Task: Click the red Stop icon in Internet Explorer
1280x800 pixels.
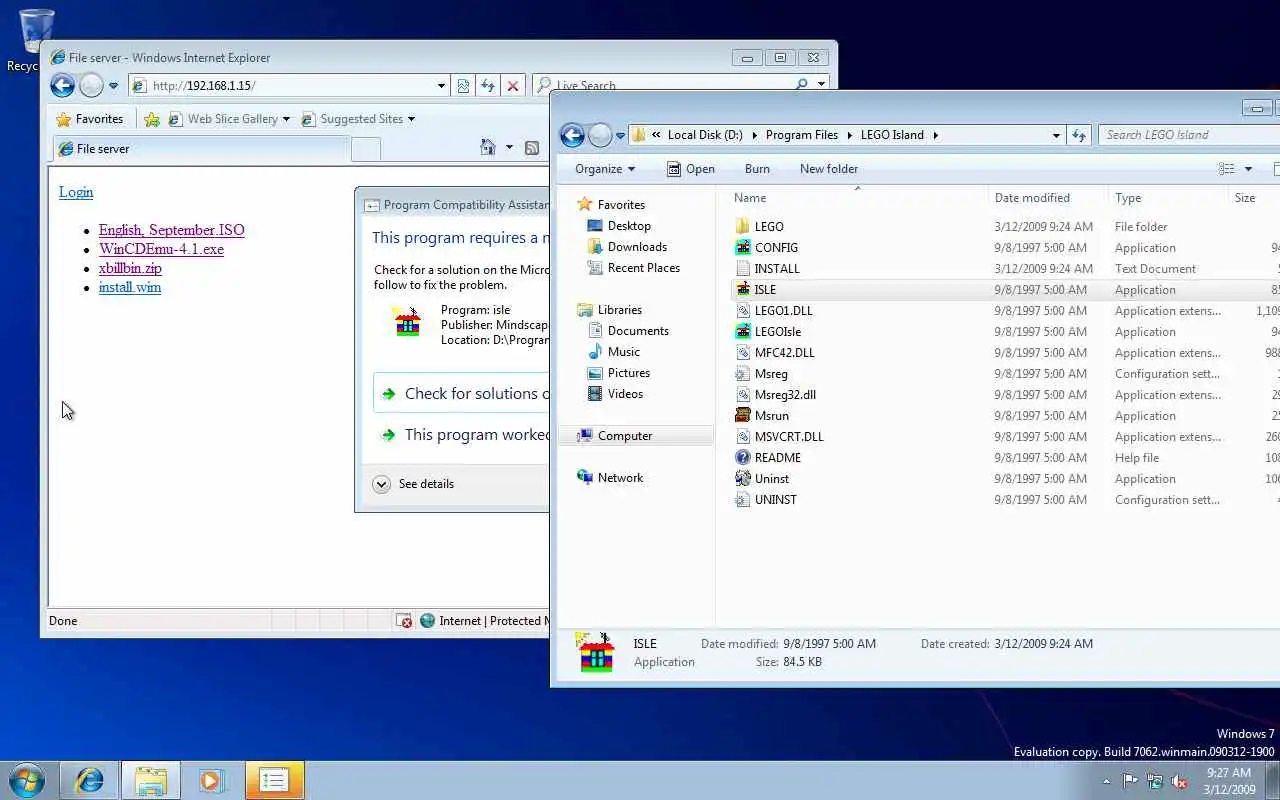Action: 513,86
